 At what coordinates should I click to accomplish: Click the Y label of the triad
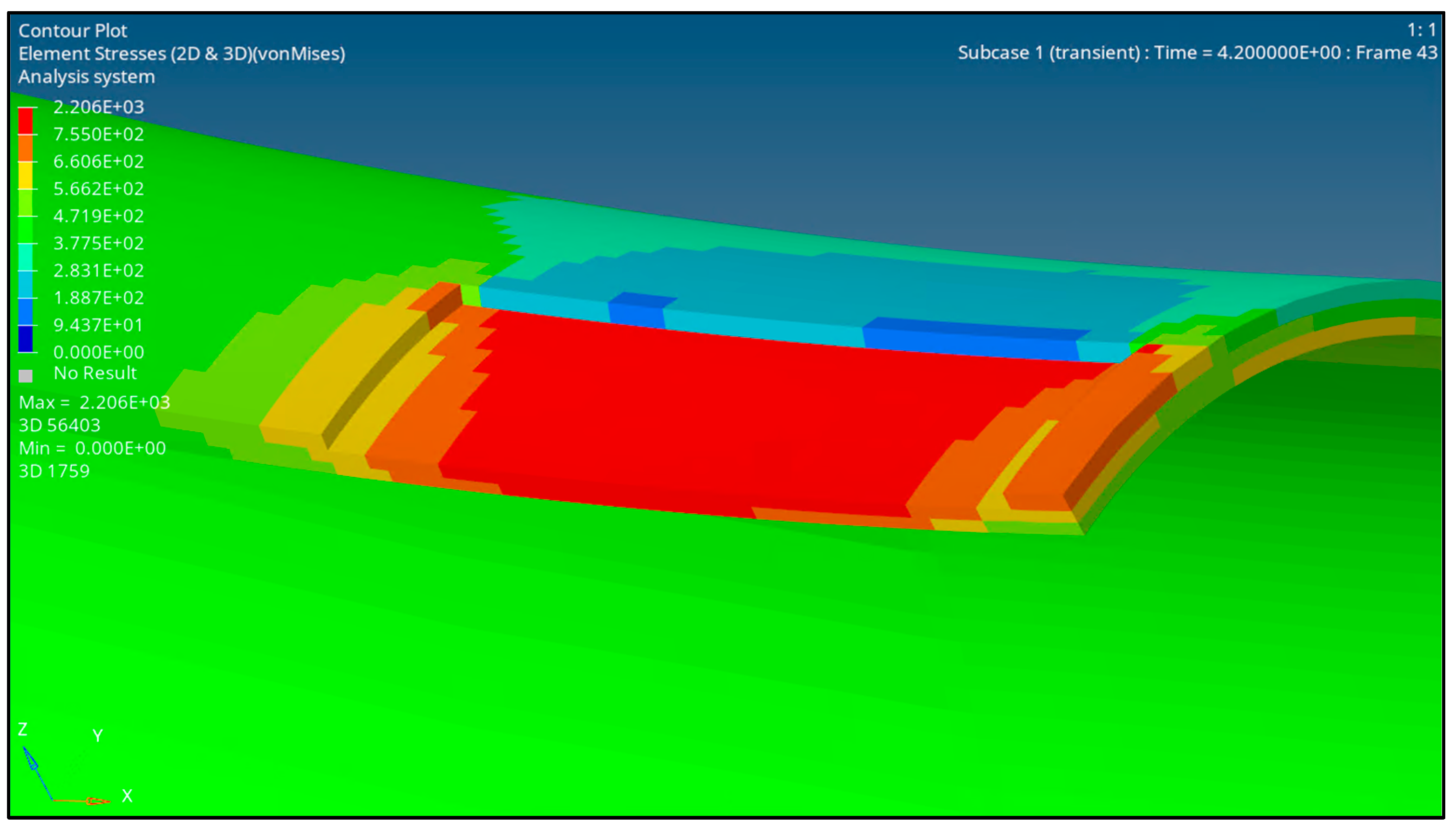[98, 736]
